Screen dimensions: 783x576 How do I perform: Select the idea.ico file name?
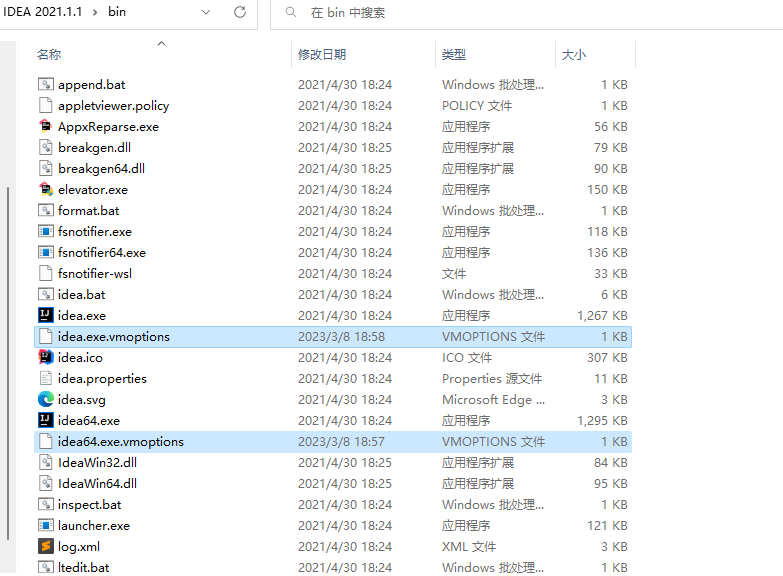tap(80, 358)
